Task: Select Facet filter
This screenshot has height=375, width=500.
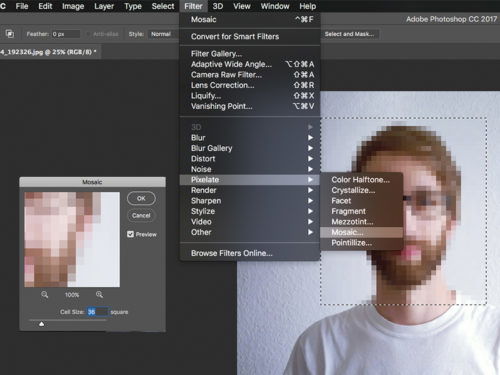Action: pyautogui.click(x=361, y=201)
